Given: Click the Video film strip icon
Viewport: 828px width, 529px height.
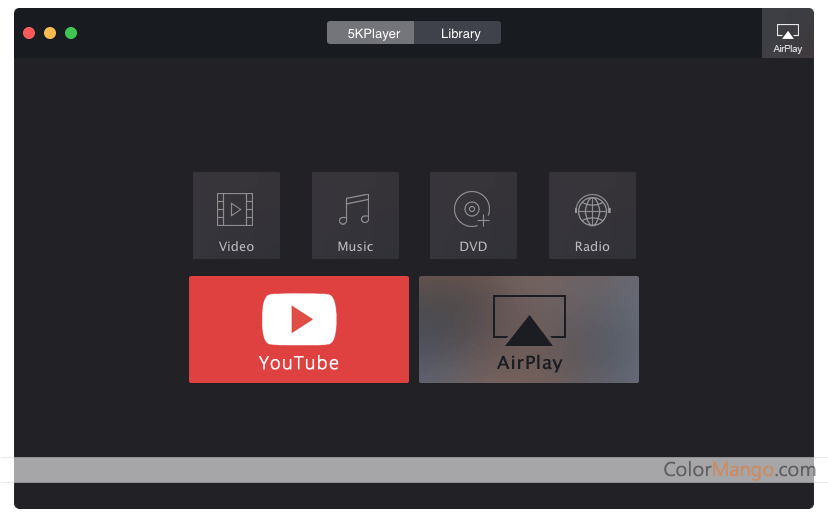Looking at the screenshot, I should pyautogui.click(x=235, y=209).
